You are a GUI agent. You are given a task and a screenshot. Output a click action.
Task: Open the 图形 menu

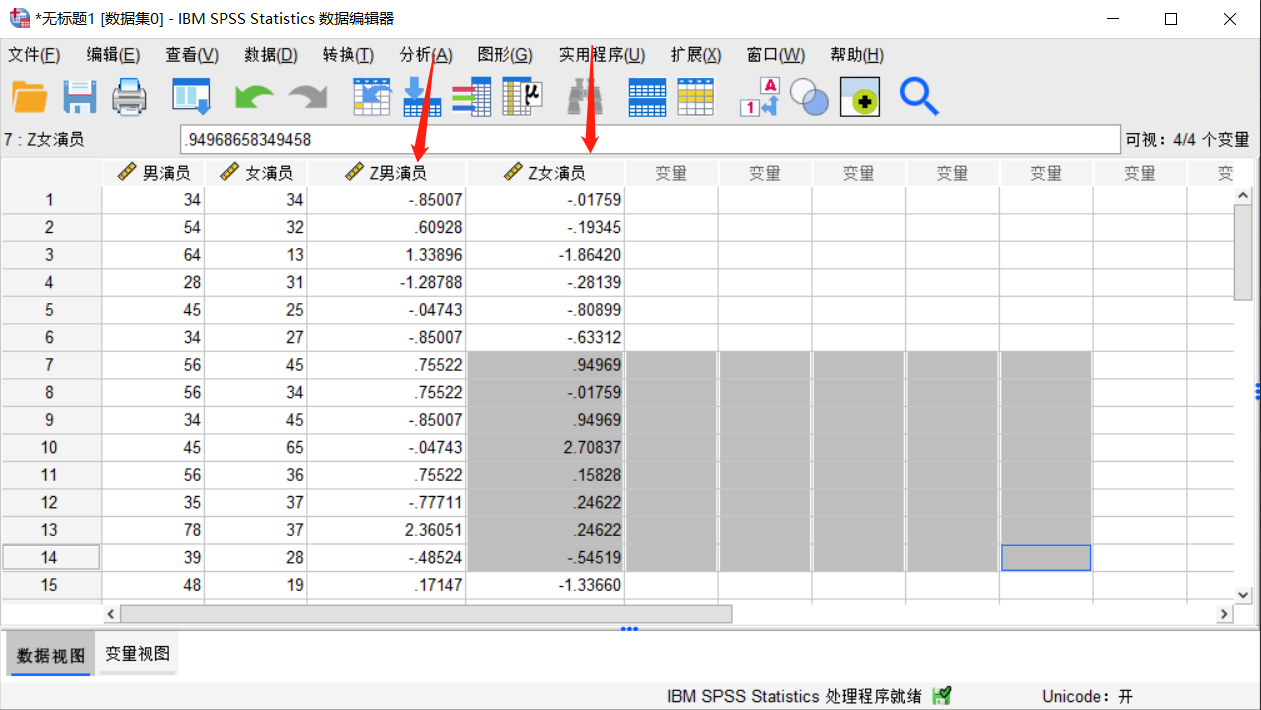point(505,55)
